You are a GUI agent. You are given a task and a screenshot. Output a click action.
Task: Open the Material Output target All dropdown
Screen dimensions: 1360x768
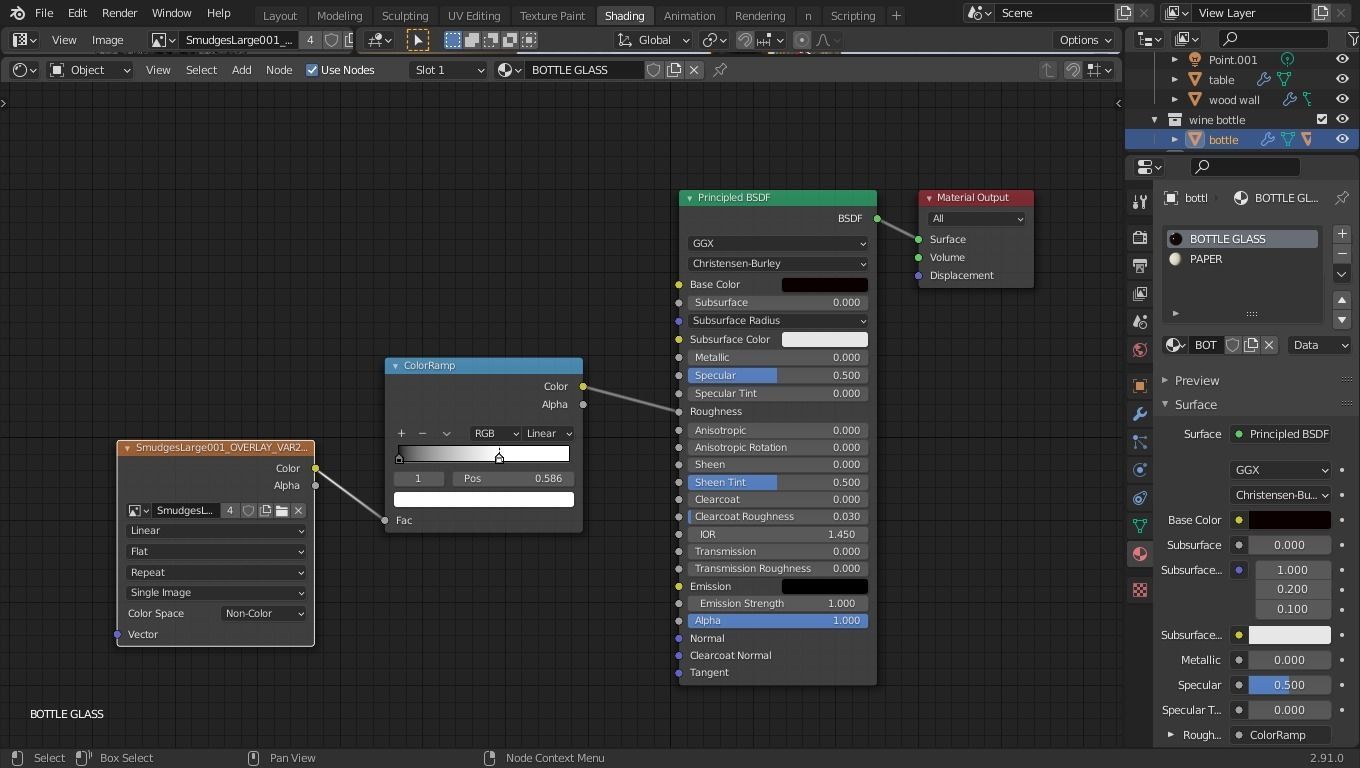point(977,219)
